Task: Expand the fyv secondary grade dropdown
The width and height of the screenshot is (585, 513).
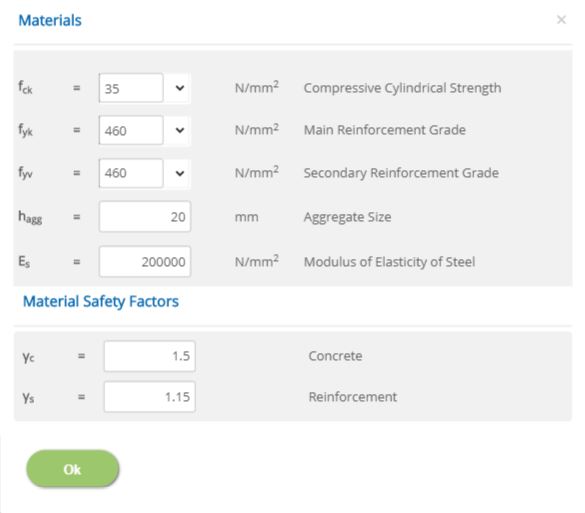Action: (x=180, y=173)
